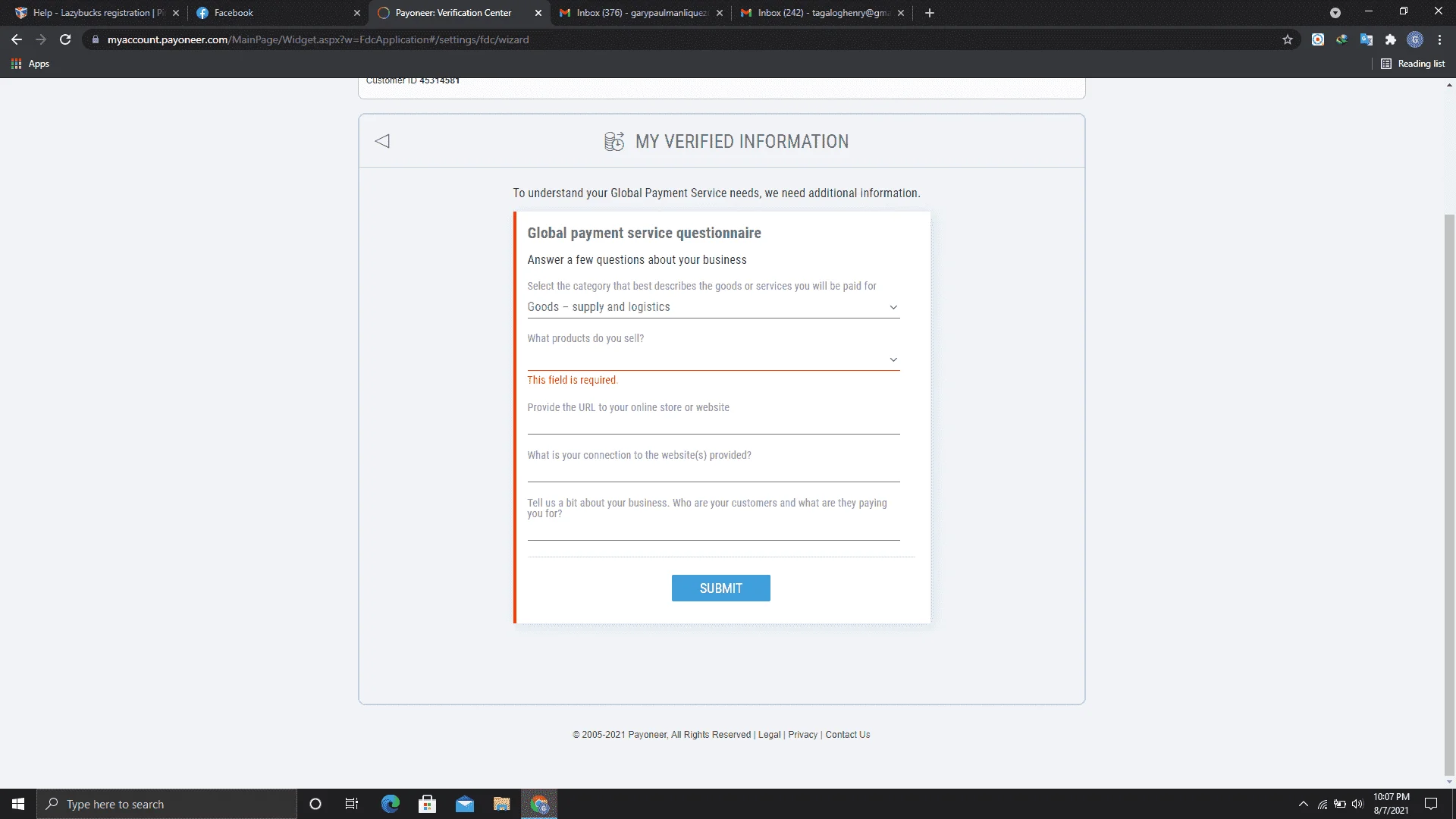This screenshot has width=1456, height=819.
Task: Click the My Verified Information header icon
Action: [x=614, y=141]
